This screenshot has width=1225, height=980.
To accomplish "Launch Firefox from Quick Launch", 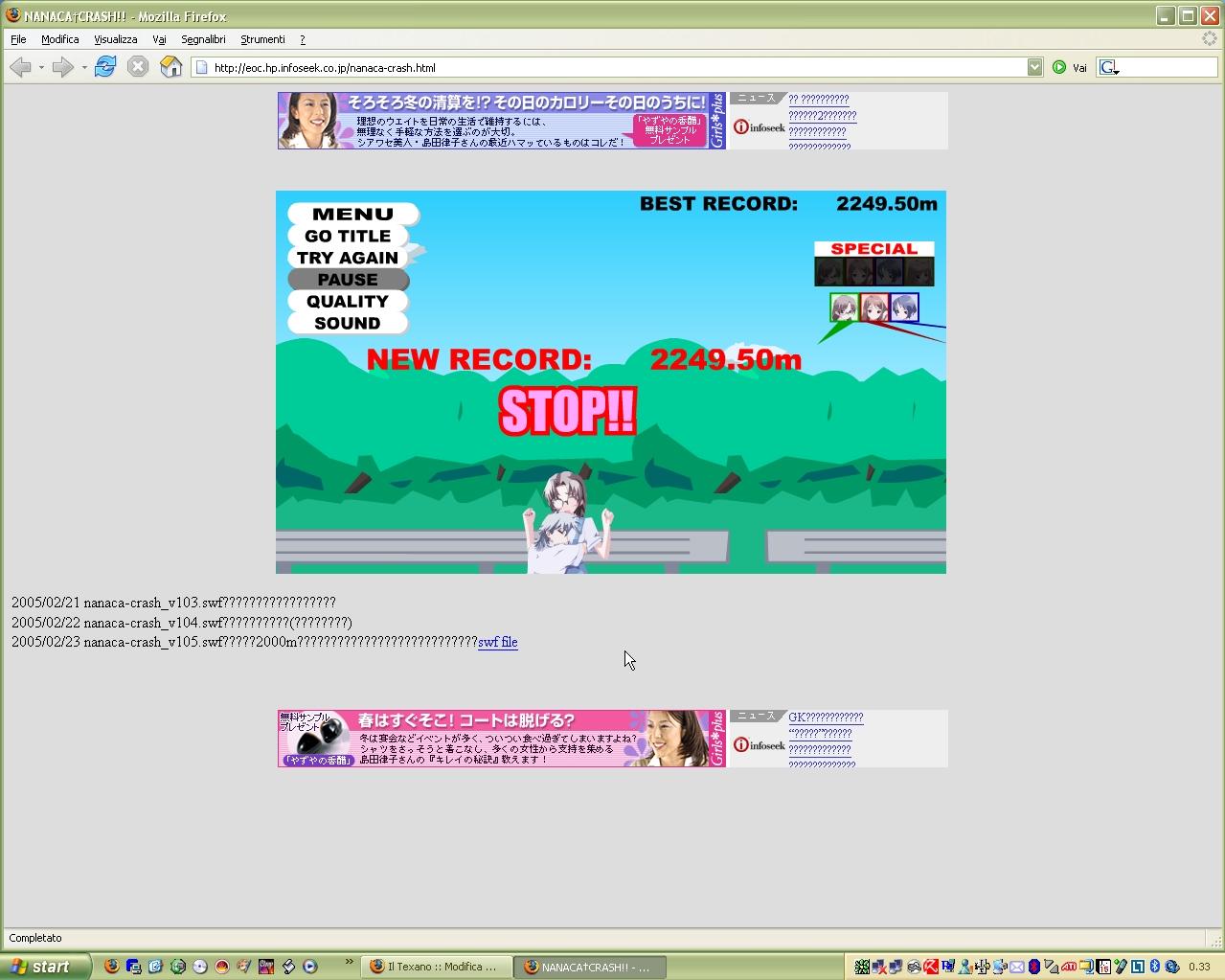I will 111,967.
